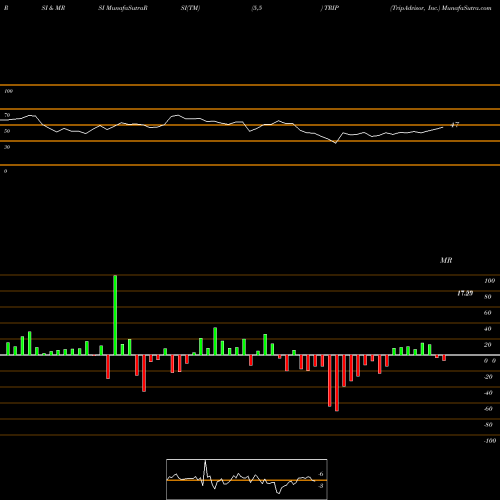Image resolution: width=500 pixels, height=500 pixels.
Task: Click the RSI axis label 100
Action: (x=8, y=91)
